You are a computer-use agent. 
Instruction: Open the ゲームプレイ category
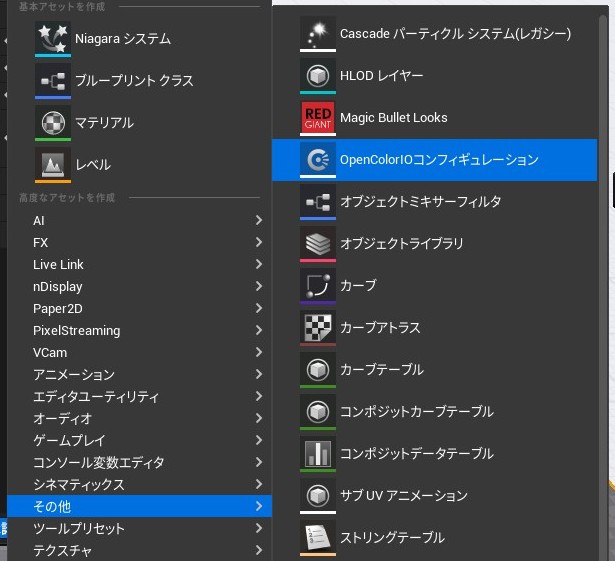(139, 440)
